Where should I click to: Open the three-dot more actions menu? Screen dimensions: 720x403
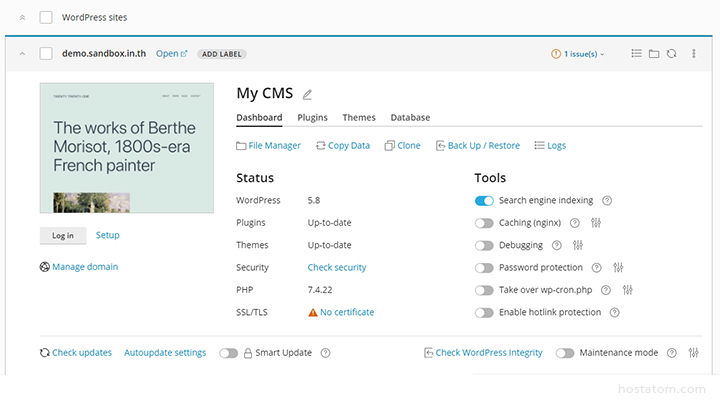click(695, 53)
